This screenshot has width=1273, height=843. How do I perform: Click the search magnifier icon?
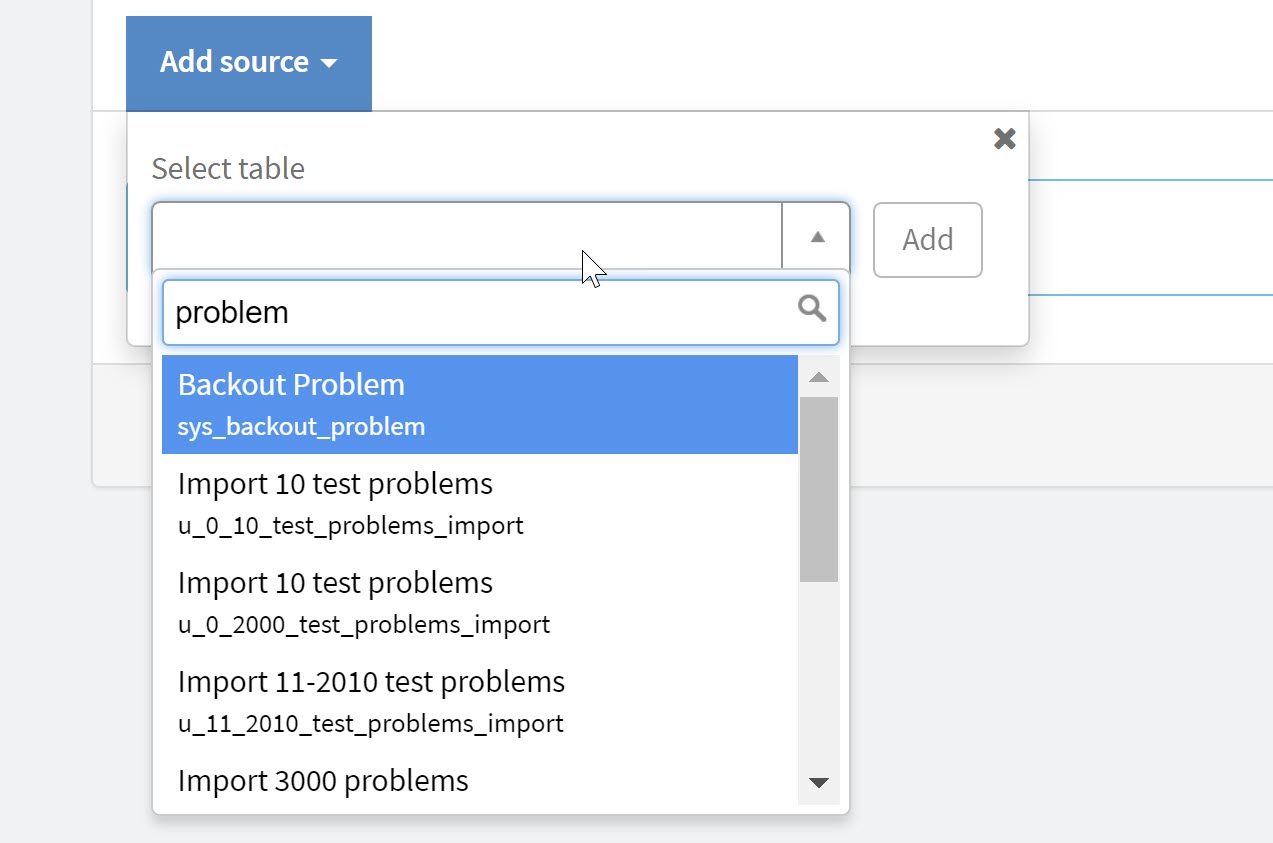(x=812, y=309)
